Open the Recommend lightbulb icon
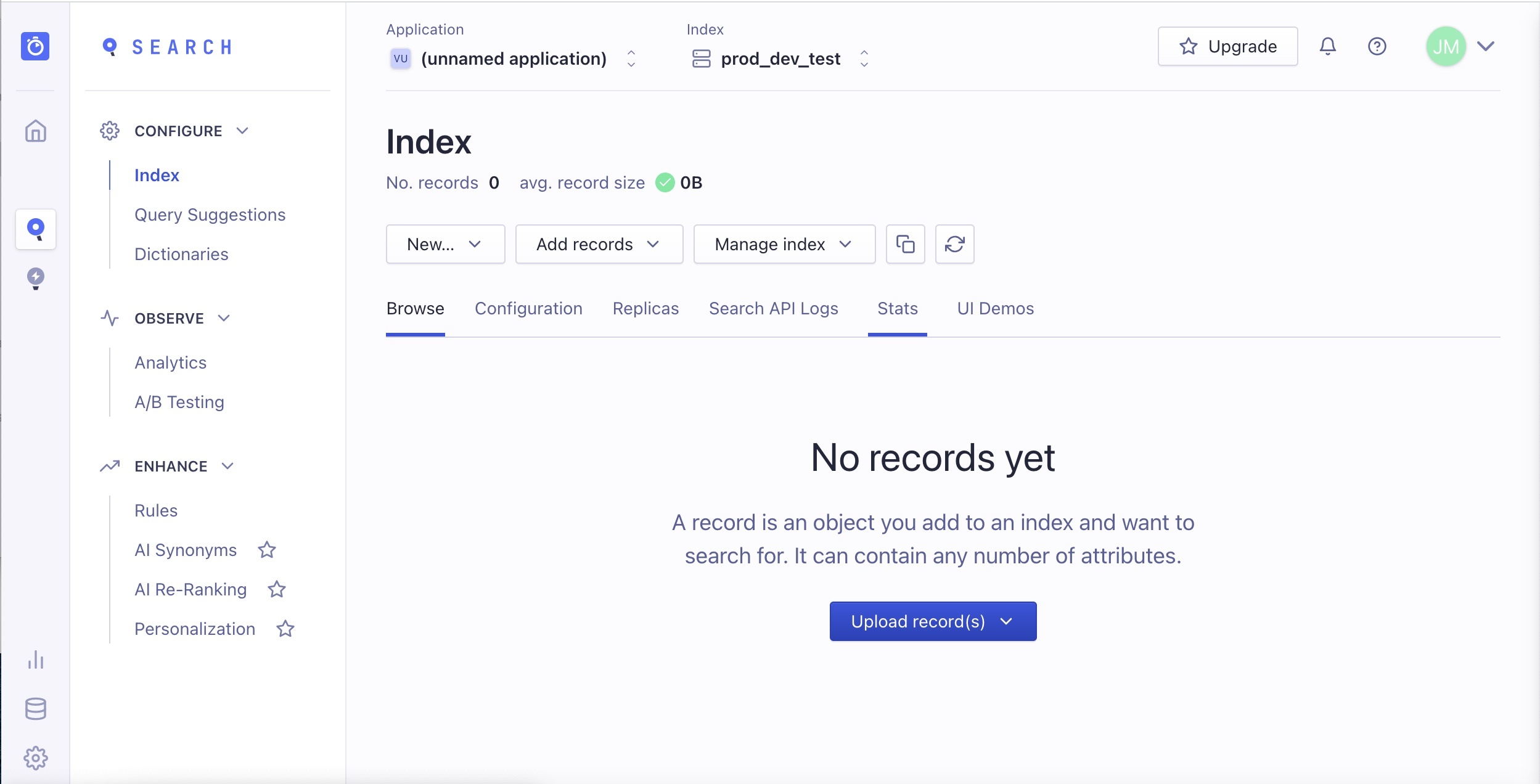1540x784 pixels. pyautogui.click(x=35, y=278)
